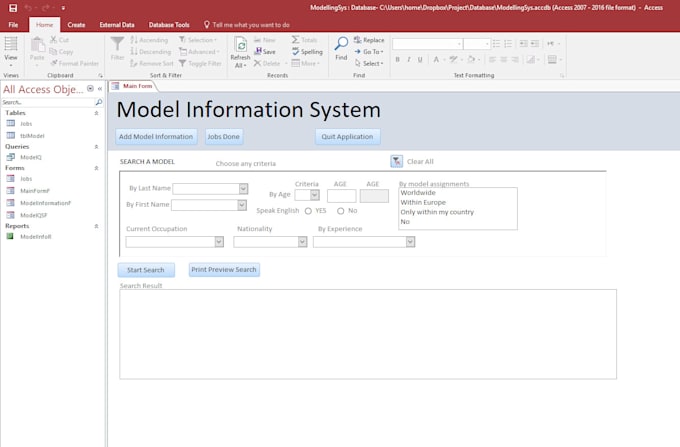The image size is (680, 447).
Task: Open the Nationality dropdown
Action: (302, 242)
